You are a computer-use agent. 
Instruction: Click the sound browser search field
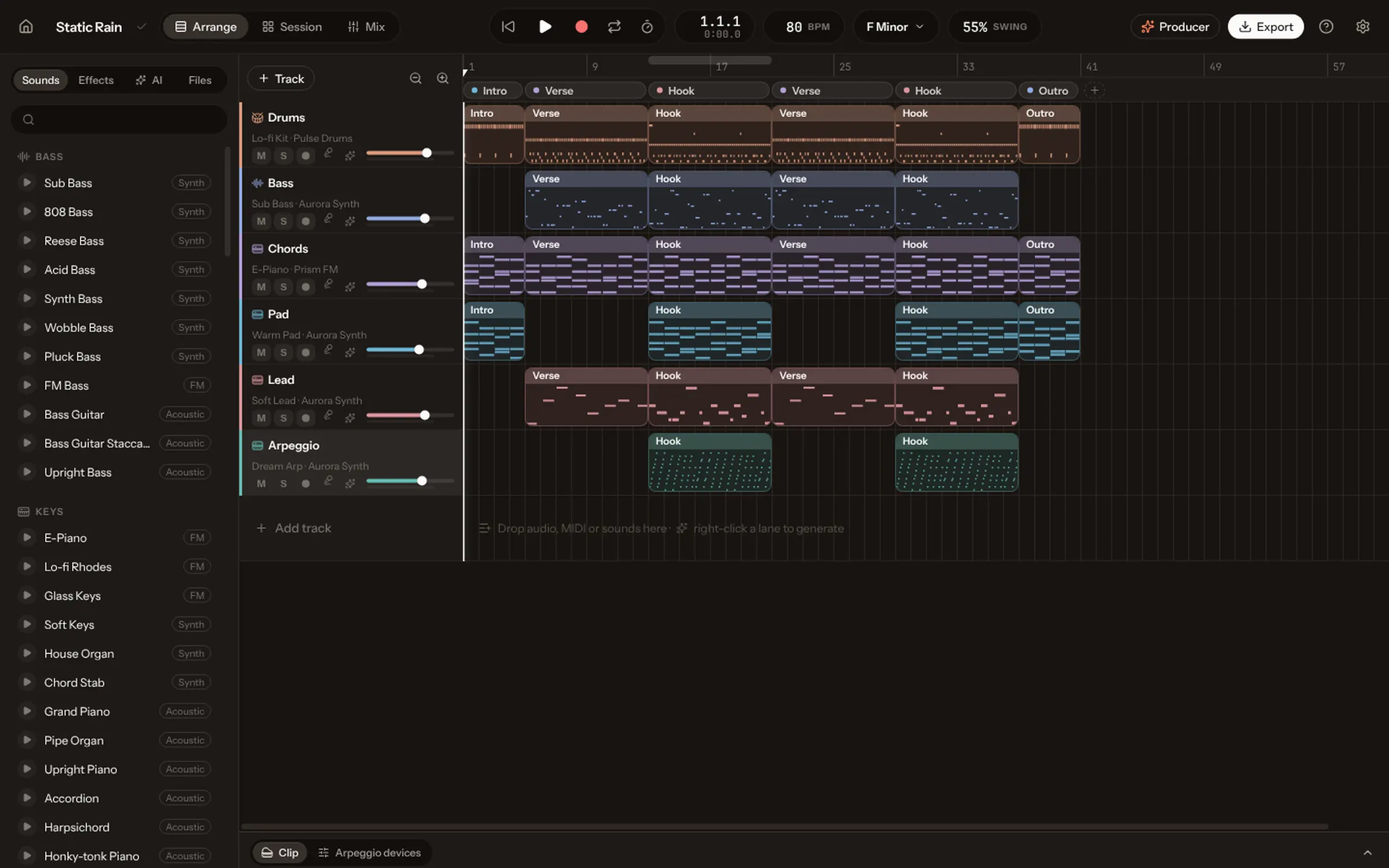click(119, 119)
